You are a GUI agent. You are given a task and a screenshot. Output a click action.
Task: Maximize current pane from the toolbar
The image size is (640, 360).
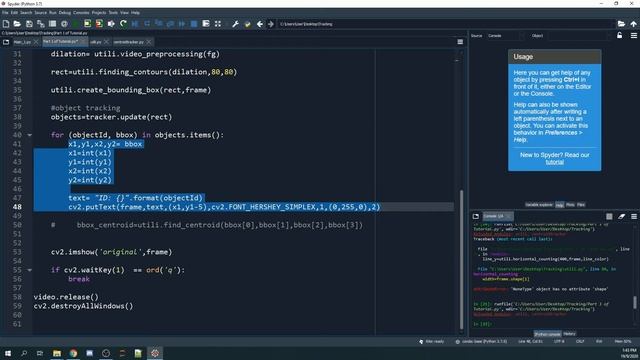point(206,24)
